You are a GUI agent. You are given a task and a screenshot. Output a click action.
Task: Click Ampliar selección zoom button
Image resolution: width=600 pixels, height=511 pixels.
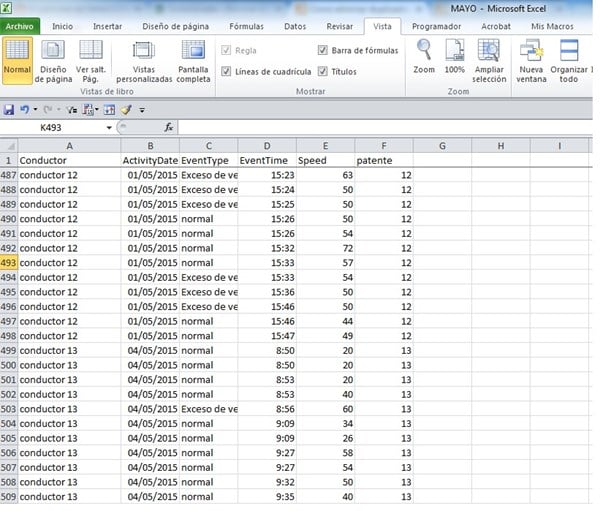coord(489,61)
